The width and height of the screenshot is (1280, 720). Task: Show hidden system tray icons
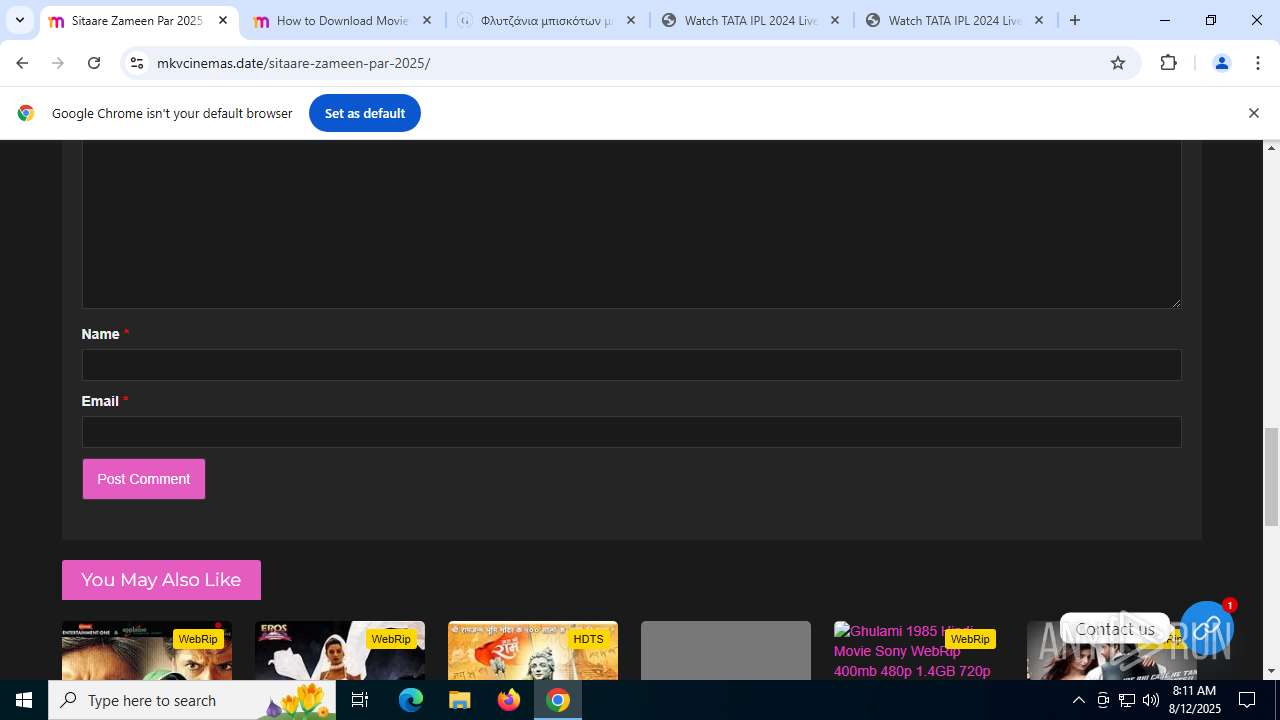coord(1078,700)
